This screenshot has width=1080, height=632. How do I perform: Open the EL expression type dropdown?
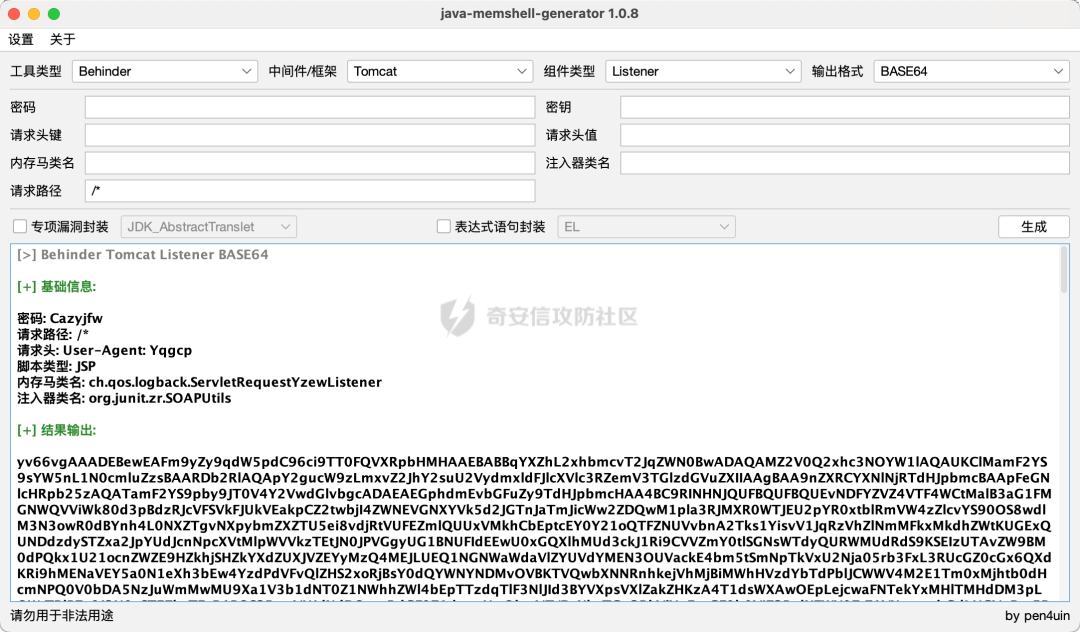point(646,227)
